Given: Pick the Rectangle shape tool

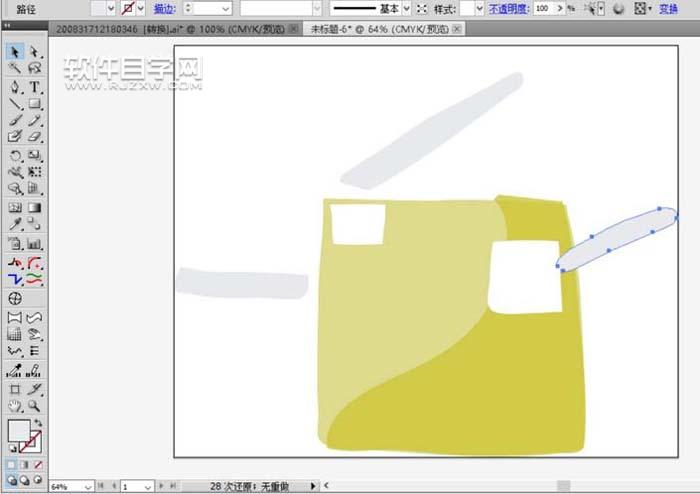Looking at the screenshot, I should tap(34, 103).
